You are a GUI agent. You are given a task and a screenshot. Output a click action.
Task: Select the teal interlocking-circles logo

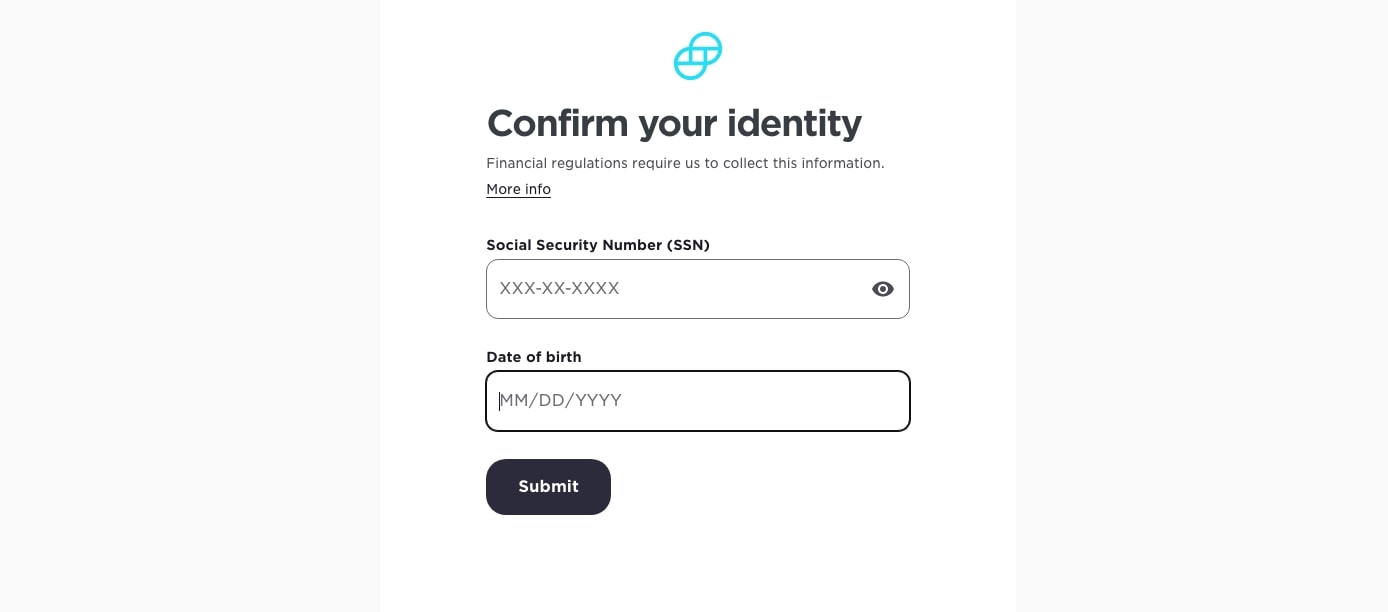pyautogui.click(x=698, y=56)
